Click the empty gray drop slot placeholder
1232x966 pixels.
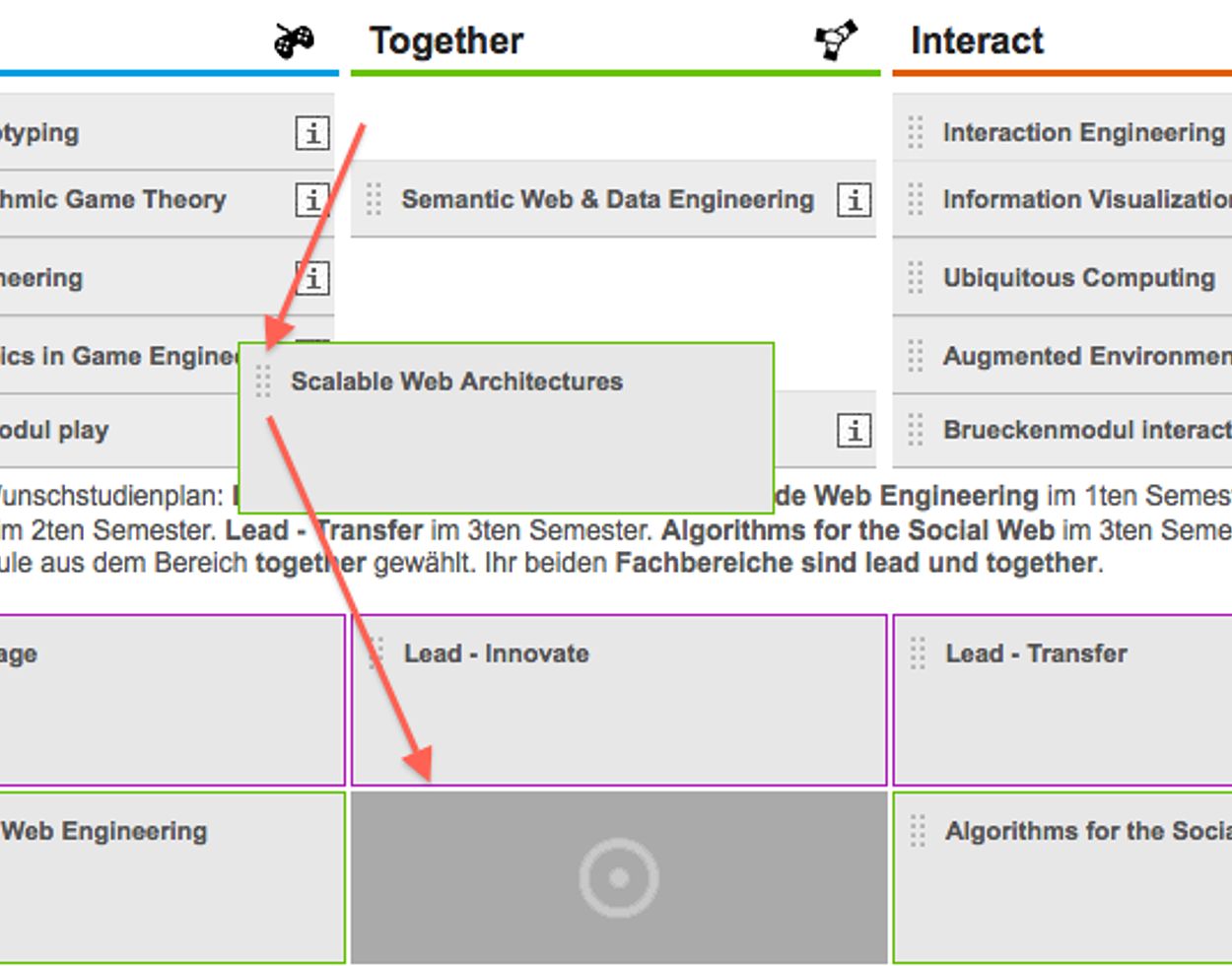[x=619, y=876]
